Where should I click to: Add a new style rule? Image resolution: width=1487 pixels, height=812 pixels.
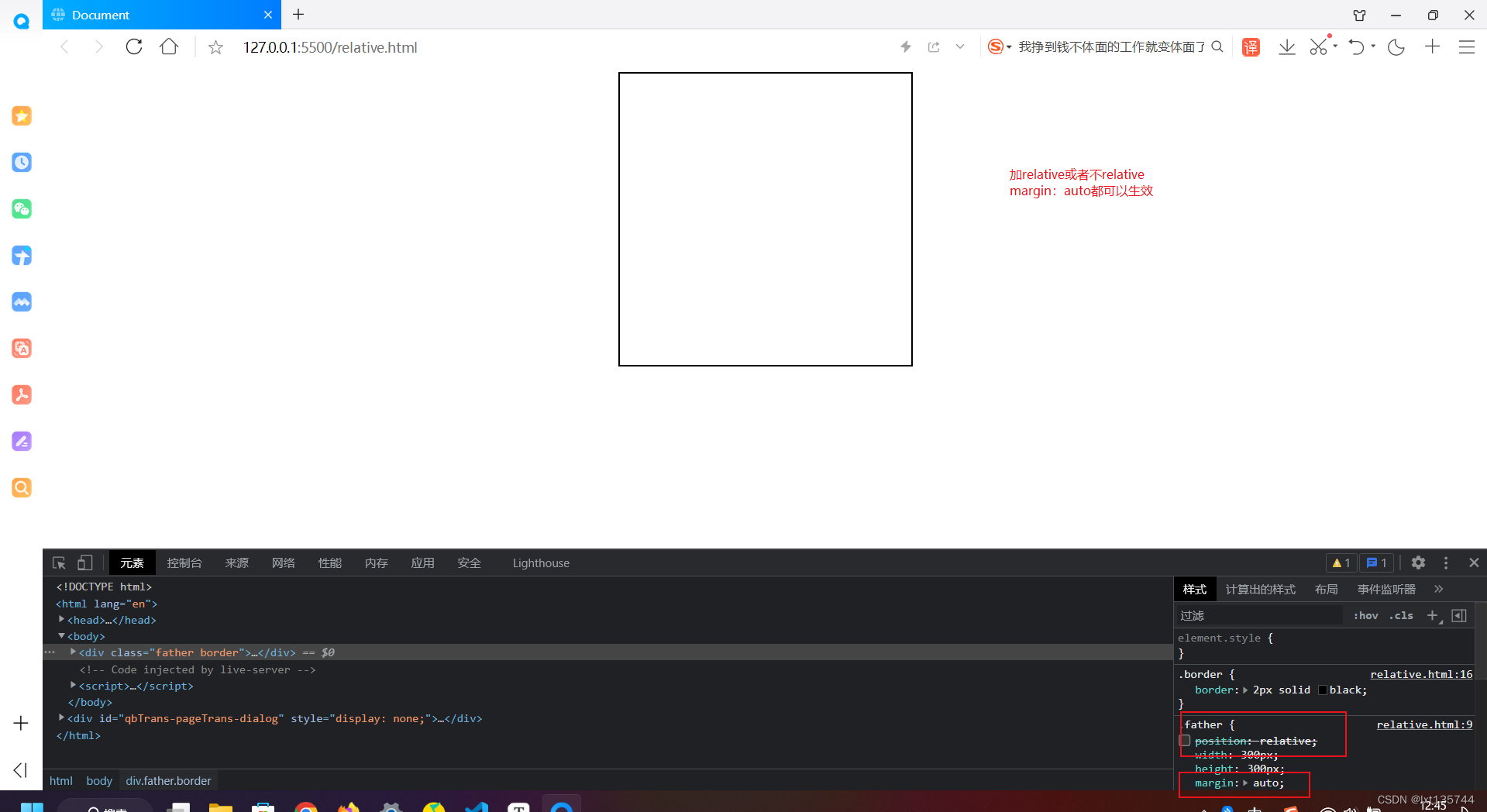[1433, 616]
